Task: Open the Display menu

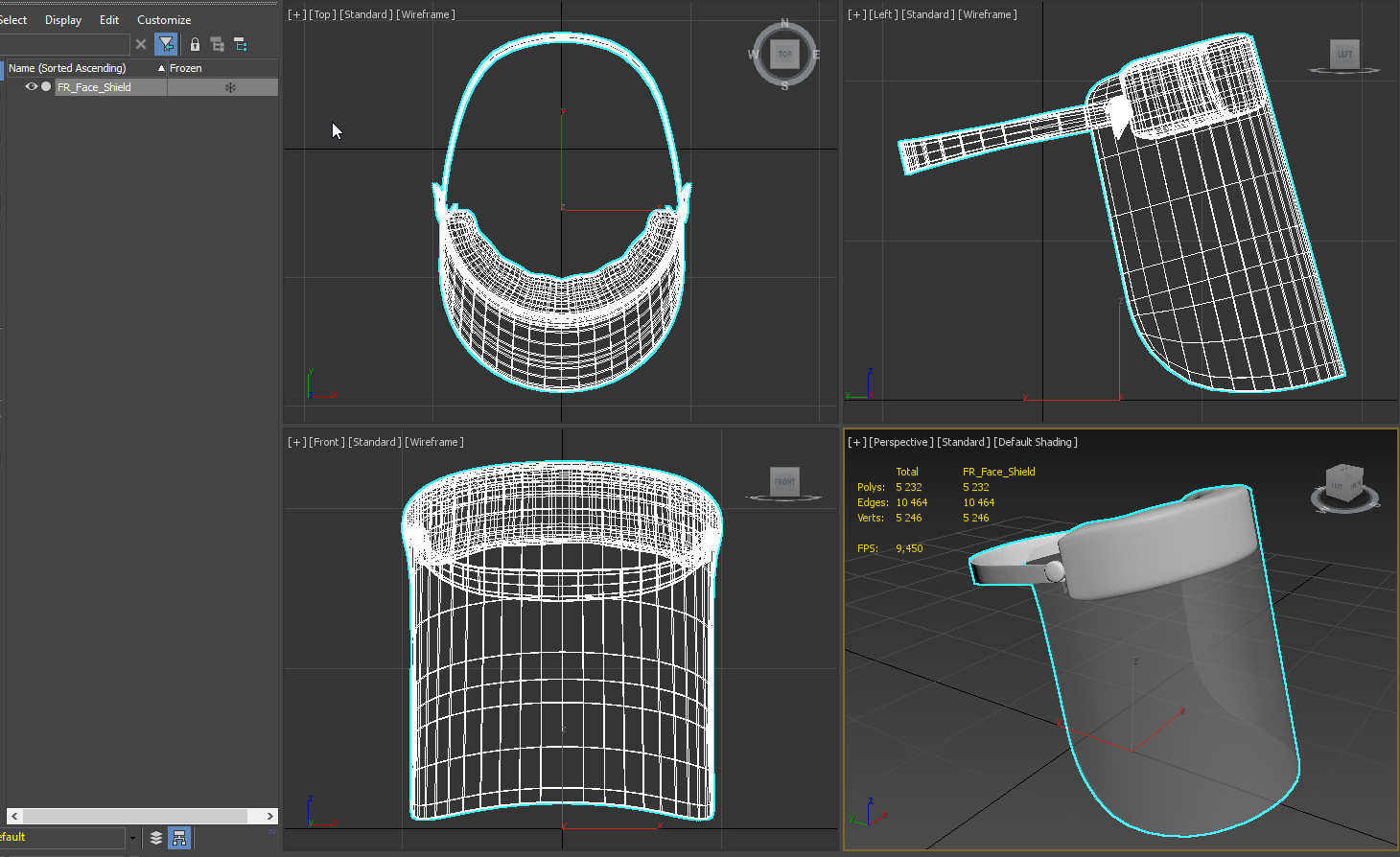Action: click(x=62, y=19)
